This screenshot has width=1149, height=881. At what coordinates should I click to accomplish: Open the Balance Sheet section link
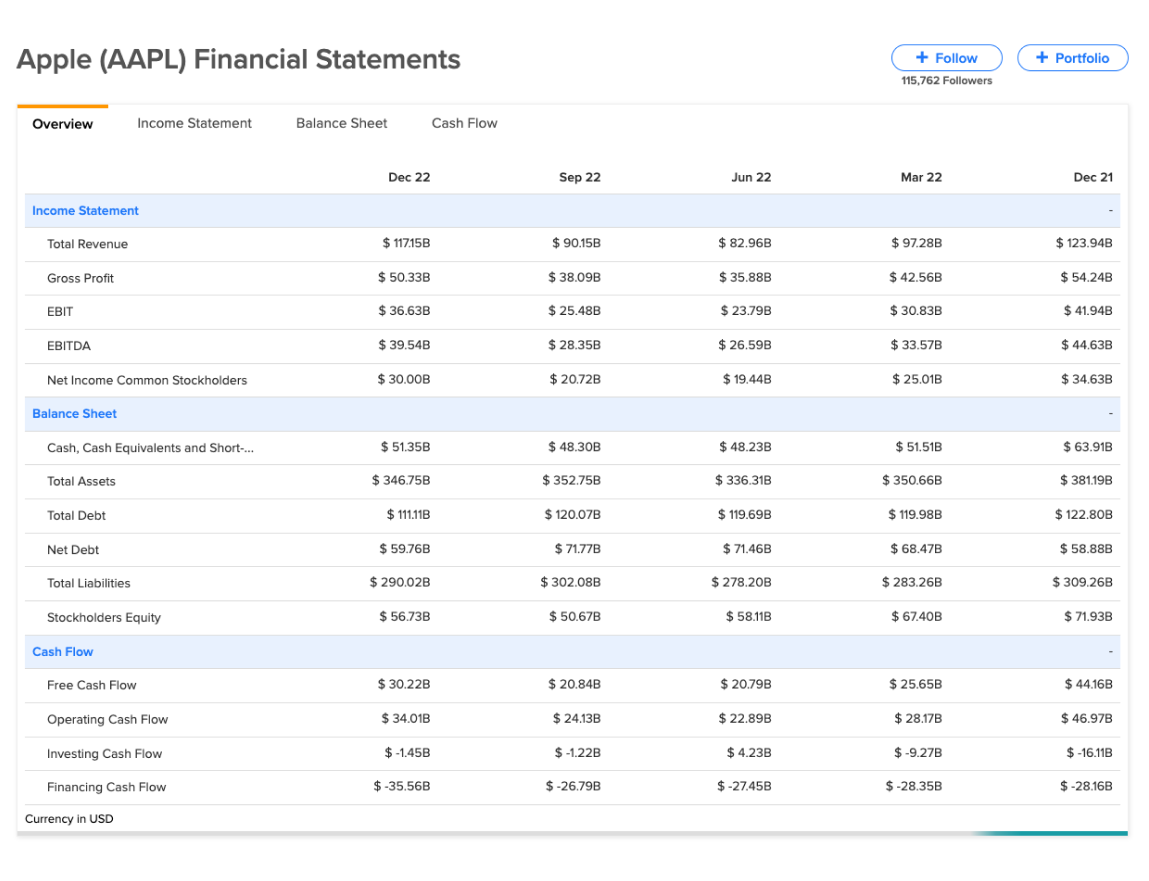point(74,413)
